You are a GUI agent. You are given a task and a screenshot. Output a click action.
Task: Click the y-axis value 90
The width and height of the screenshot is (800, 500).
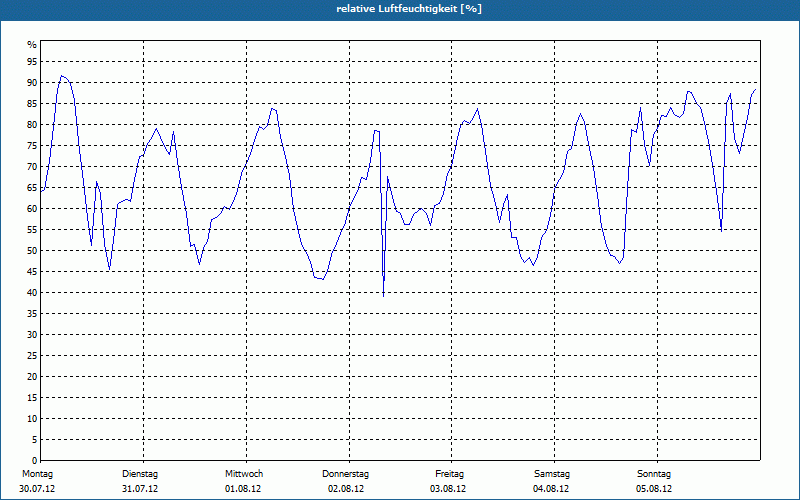pos(32,83)
